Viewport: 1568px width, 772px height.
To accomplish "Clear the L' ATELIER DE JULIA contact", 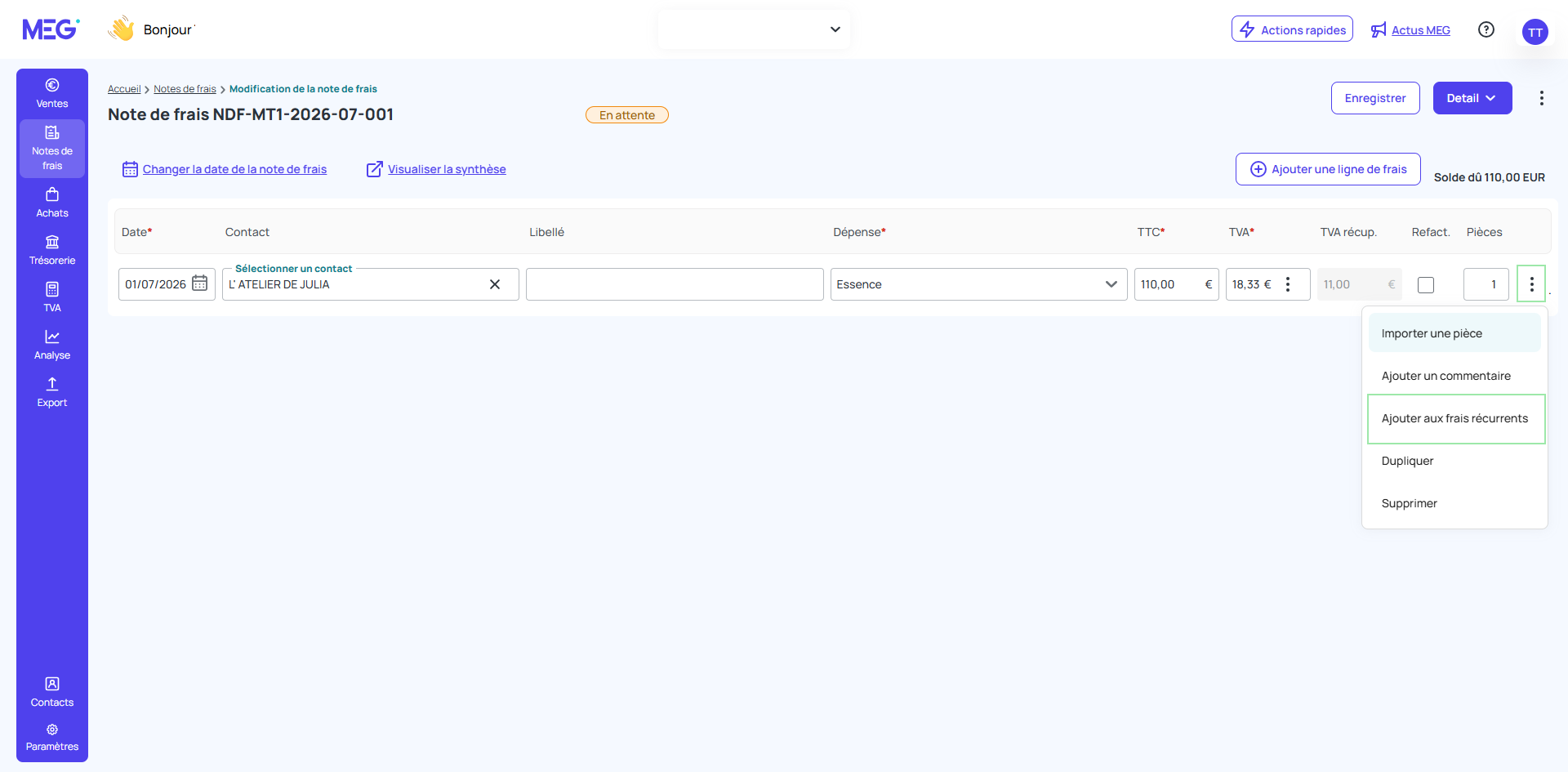I will click(495, 284).
